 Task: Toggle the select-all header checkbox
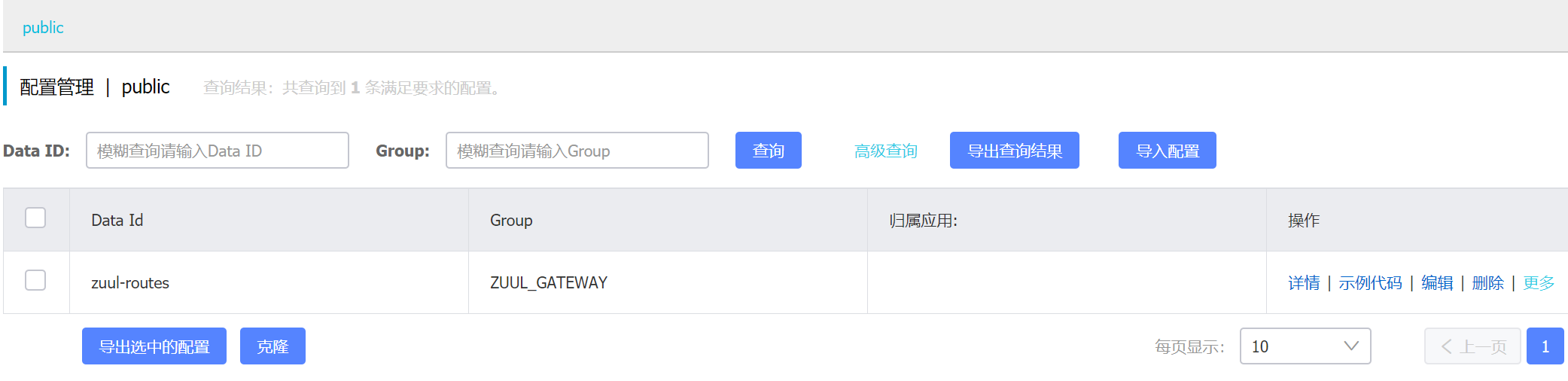[x=35, y=218]
